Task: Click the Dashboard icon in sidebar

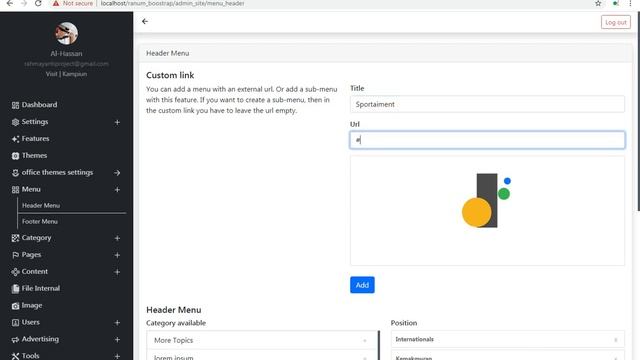Action: tap(15, 105)
